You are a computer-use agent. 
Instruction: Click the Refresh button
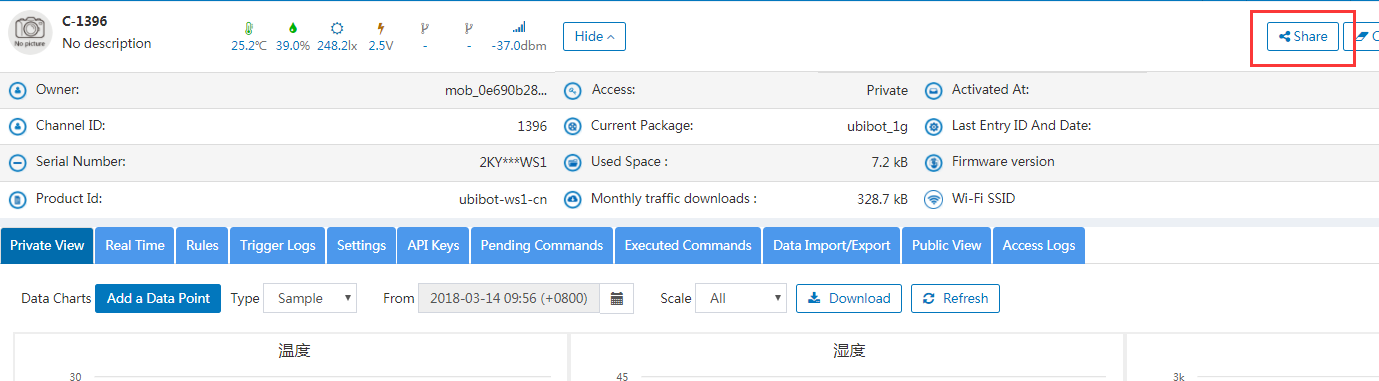click(x=955, y=298)
